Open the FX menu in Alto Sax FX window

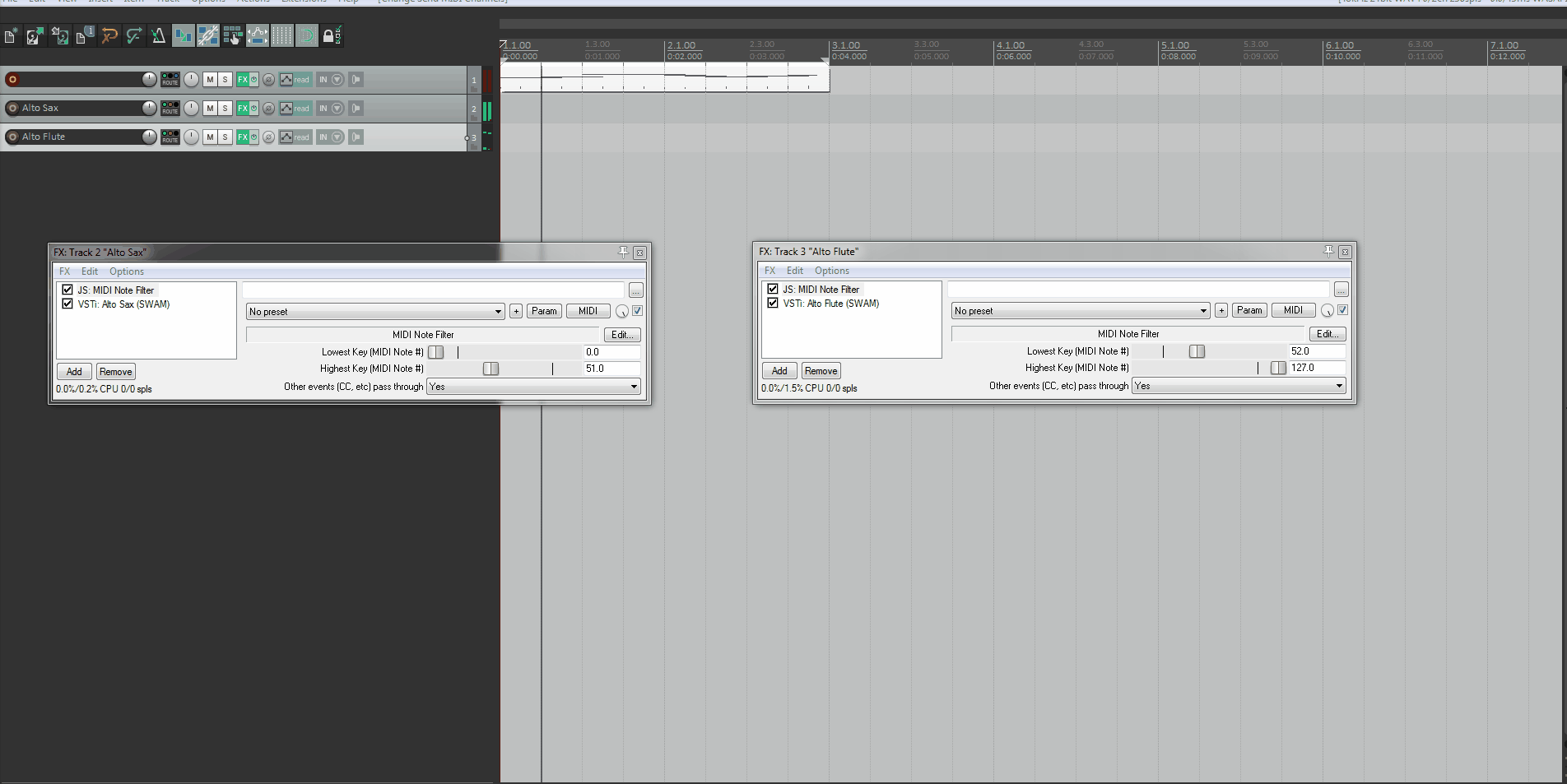65,271
